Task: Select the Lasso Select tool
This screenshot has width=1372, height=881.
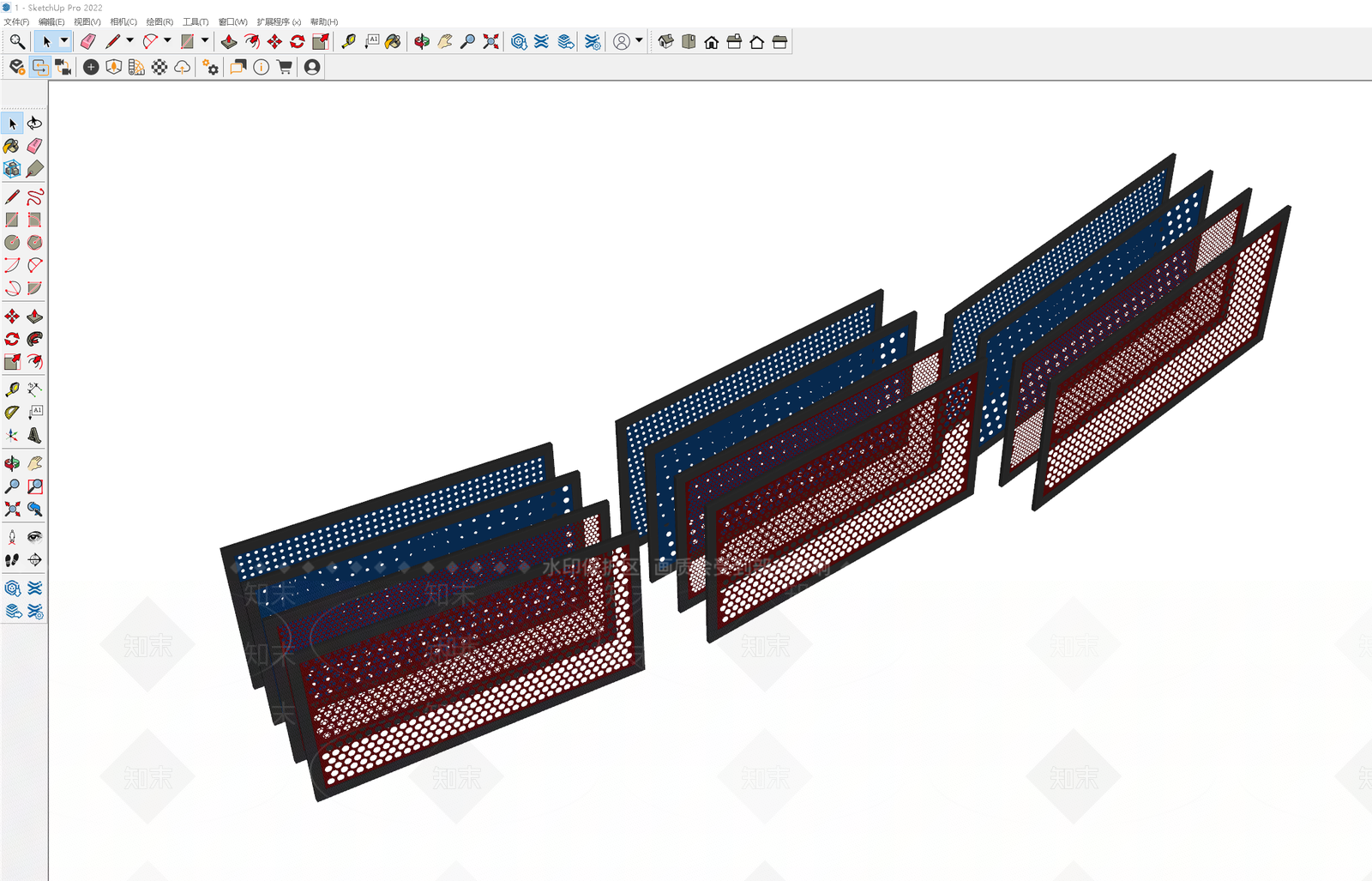Action: pos(34,124)
